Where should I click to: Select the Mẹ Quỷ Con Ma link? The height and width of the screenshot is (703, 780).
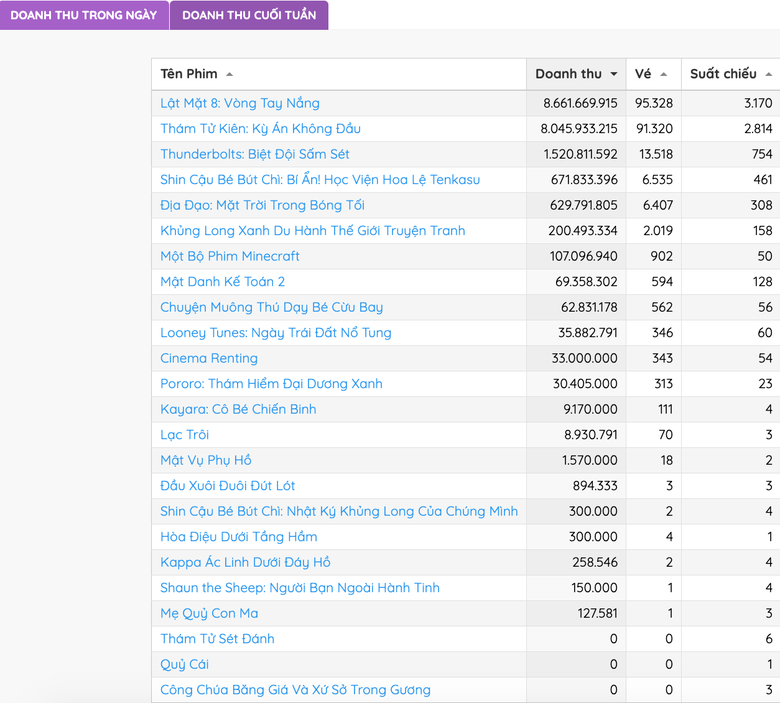[x=209, y=613]
